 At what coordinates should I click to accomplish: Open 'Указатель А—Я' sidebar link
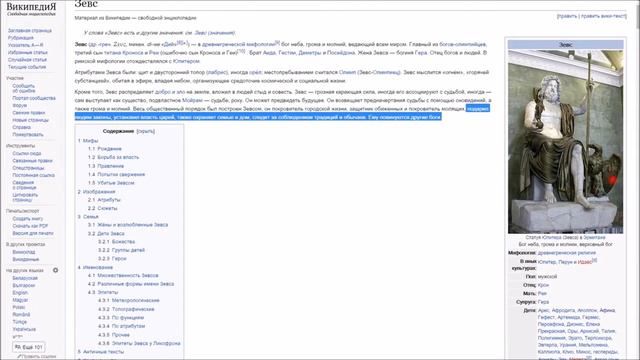pyautogui.click(x=25, y=45)
